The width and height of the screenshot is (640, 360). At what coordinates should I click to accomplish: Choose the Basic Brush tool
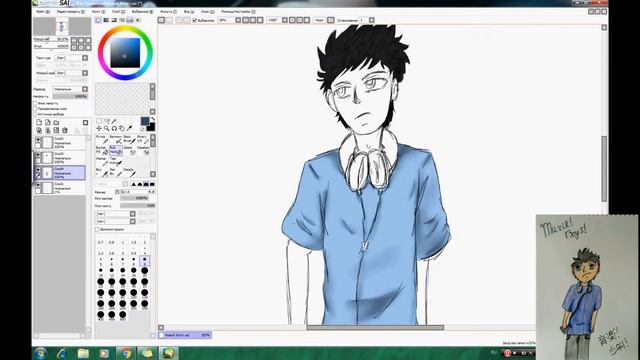coord(129,139)
